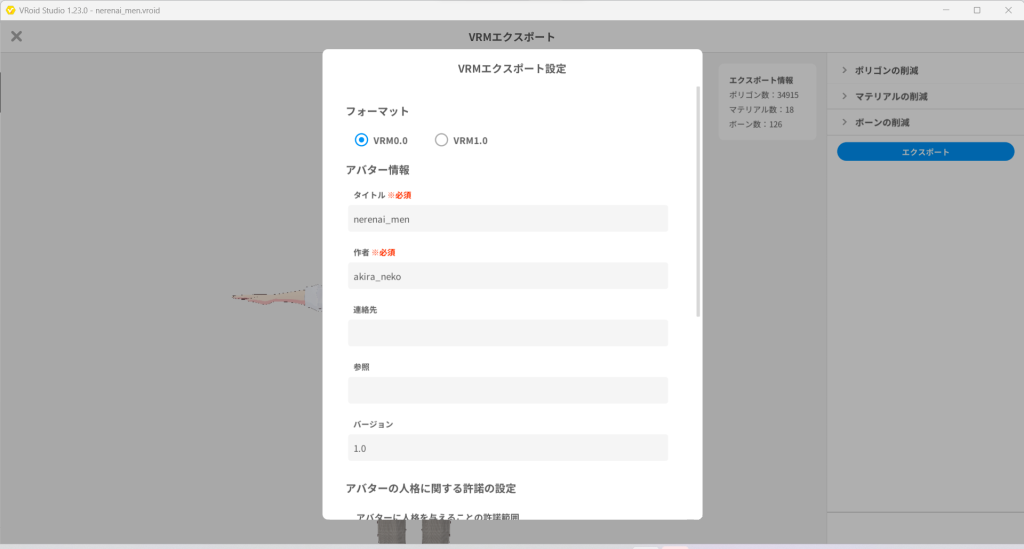Expand the ポリゴンの削減 section
Screen dimensions: 1024x549
[925, 71]
